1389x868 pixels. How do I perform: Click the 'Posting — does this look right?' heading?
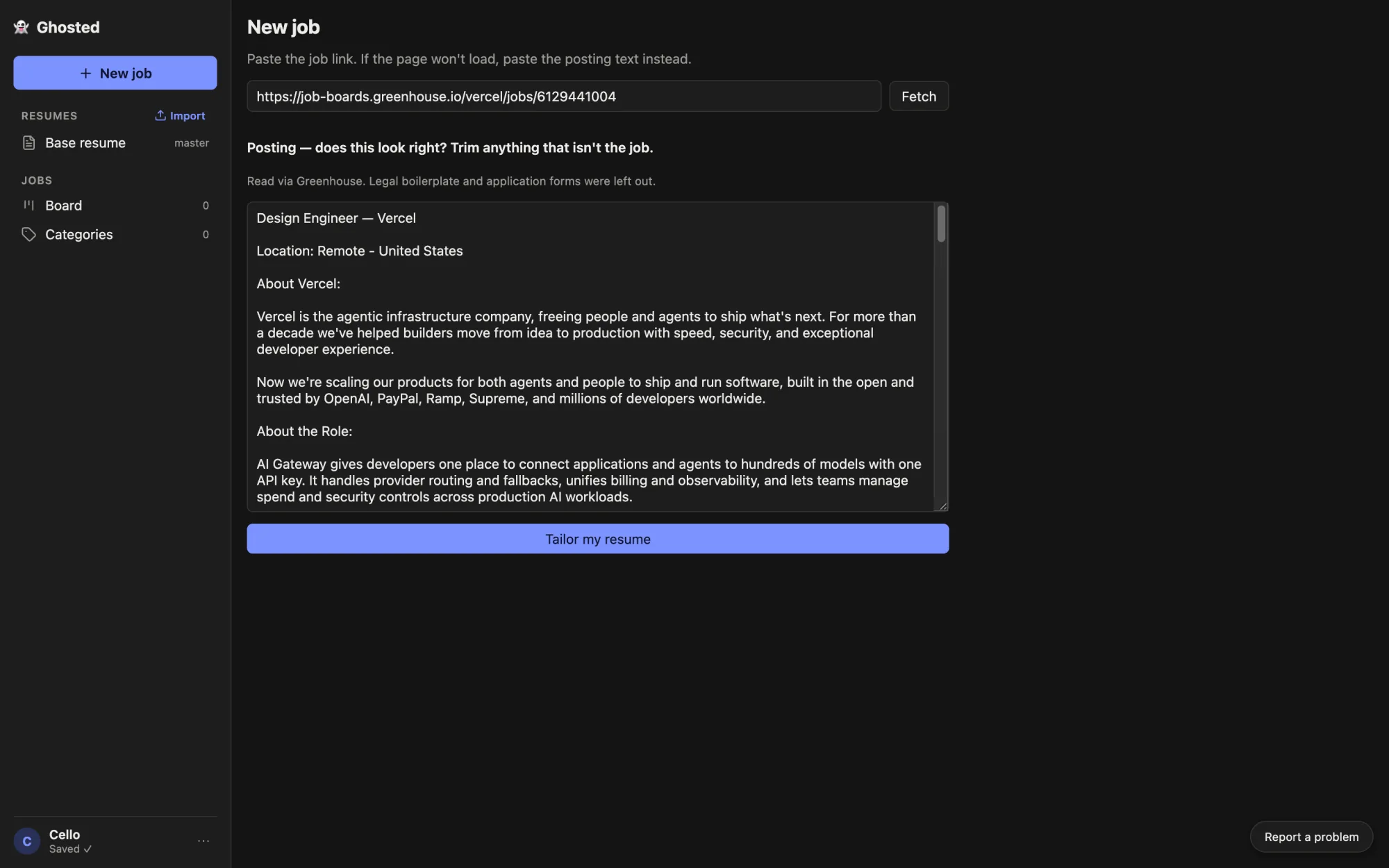click(450, 148)
